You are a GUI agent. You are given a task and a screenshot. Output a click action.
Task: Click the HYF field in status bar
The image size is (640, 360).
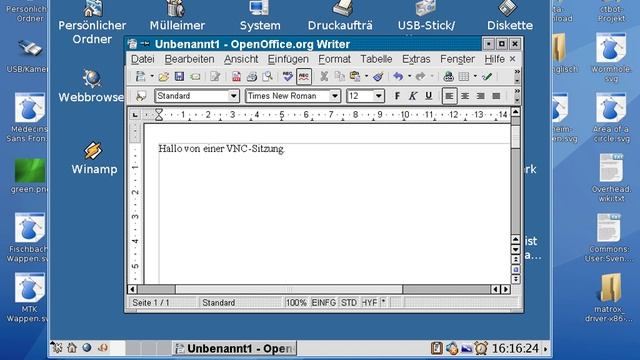[x=369, y=303]
